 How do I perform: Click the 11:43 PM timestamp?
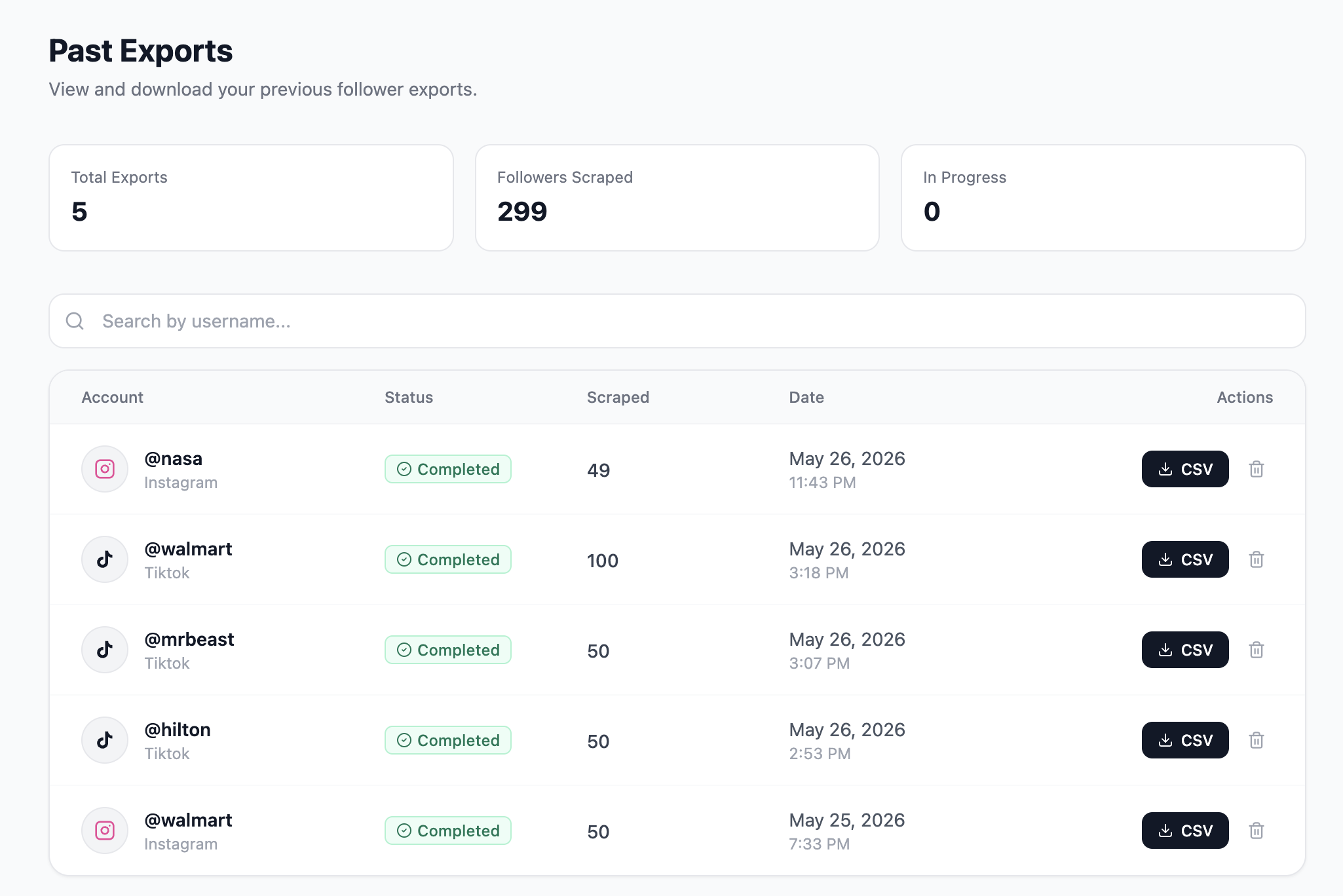point(822,483)
